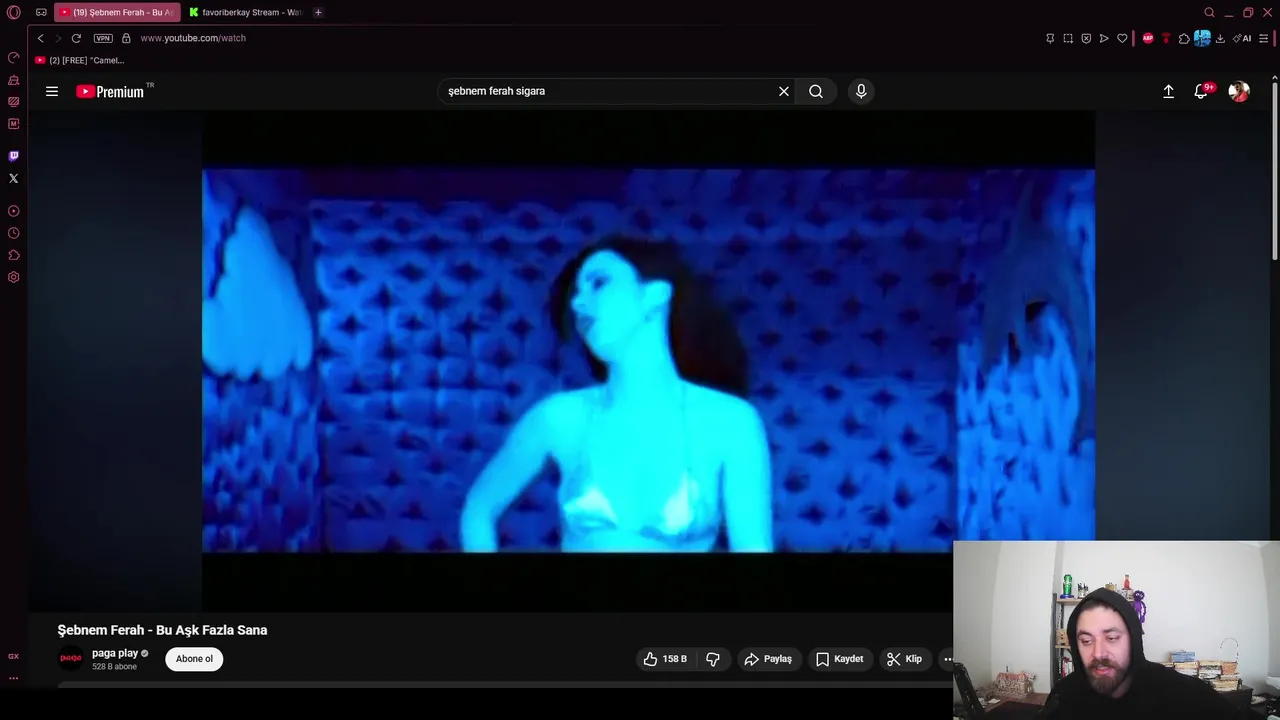Open Easy Setup sliders menu
The image size is (1280, 720).
pos(1264,38)
